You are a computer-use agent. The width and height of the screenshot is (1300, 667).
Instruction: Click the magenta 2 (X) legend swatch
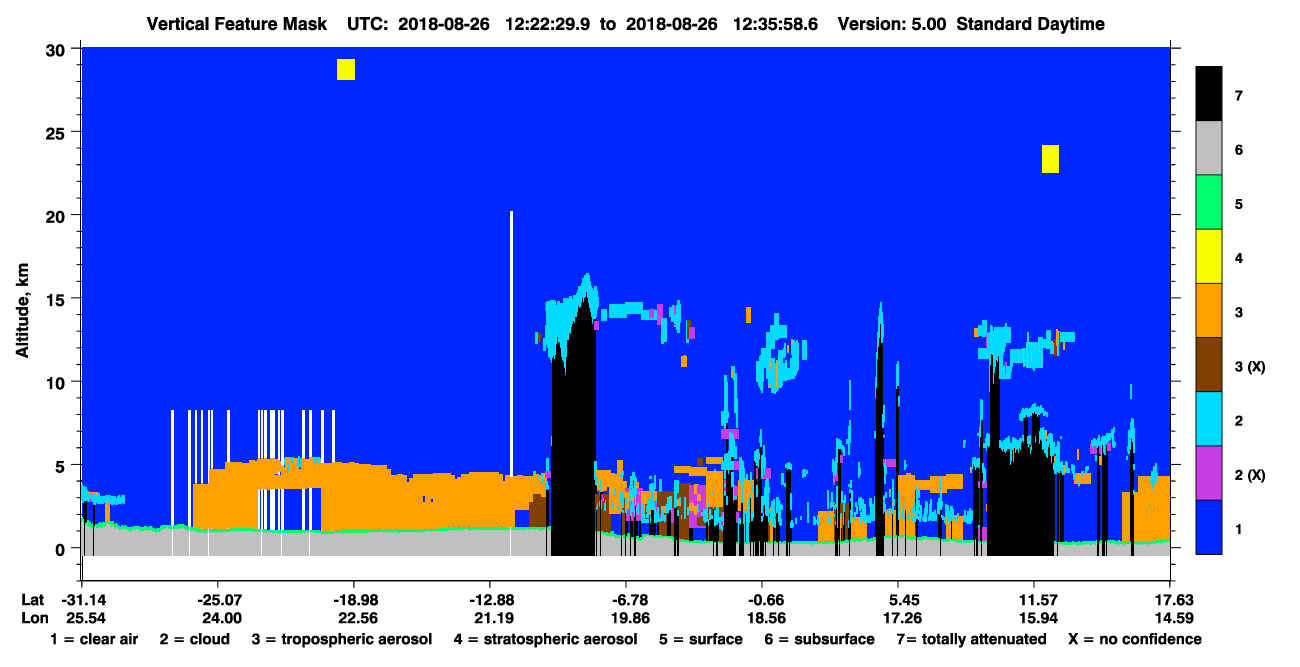pyautogui.click(x=1209, y=473)
